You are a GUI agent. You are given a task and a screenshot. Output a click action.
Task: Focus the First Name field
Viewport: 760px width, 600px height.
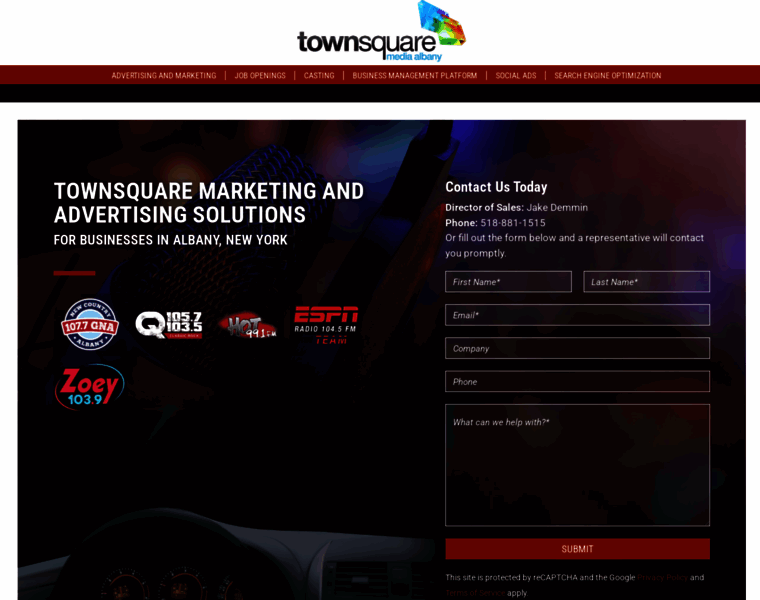[x=508, y=282]
